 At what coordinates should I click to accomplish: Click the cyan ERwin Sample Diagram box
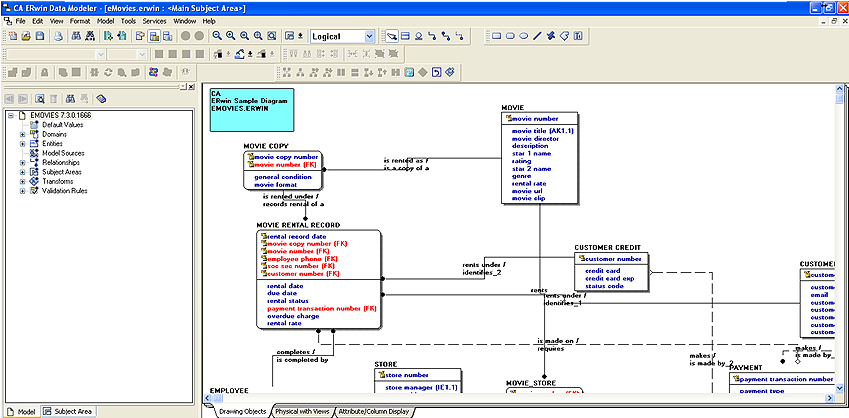click(245, 110)
